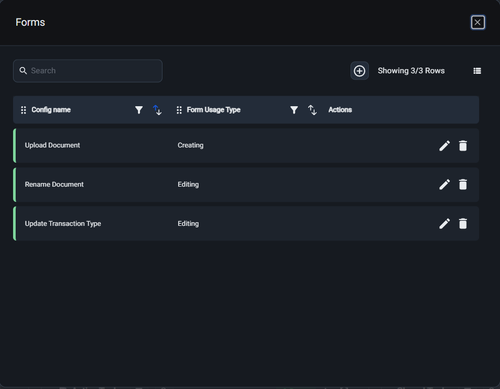
Task: Click the Showing 3/3 Rows label
Action: [x=411, y=71]
